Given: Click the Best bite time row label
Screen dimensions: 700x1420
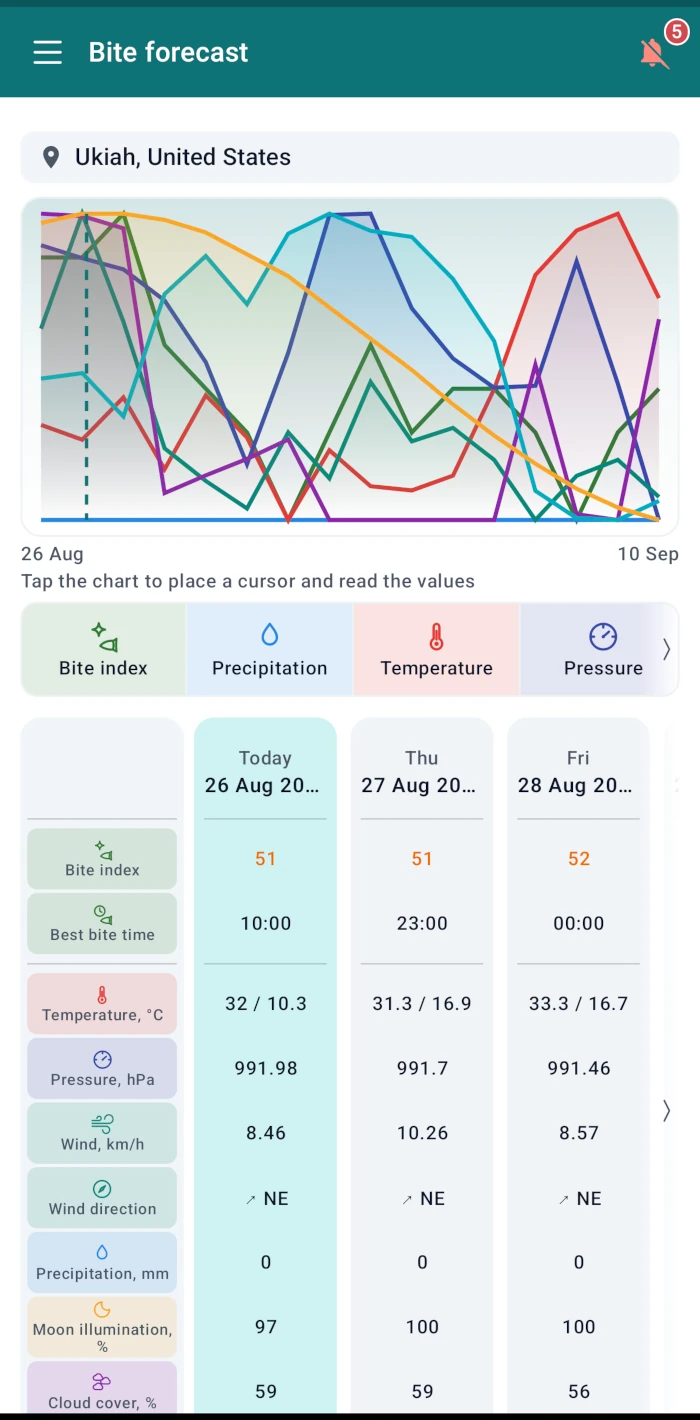Looking at the screenshot, I should tap(102, 923).
